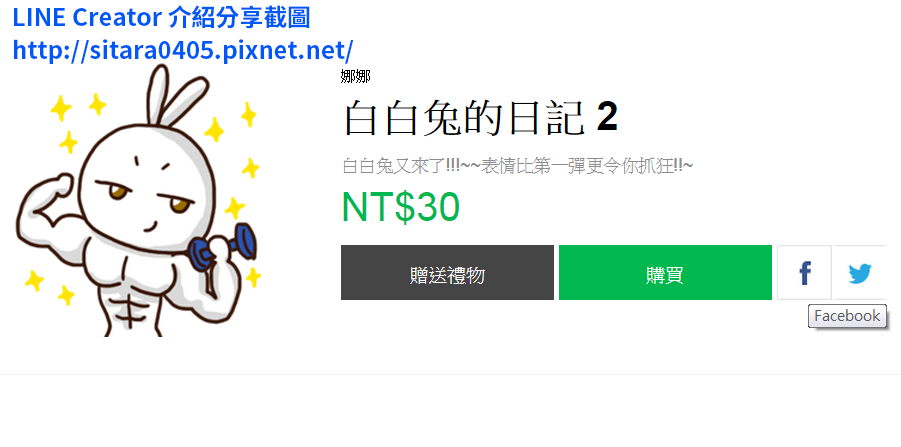Share the sticker set on Facebook
The height and width of the screenshot is (447, 901).
(804, 273)
